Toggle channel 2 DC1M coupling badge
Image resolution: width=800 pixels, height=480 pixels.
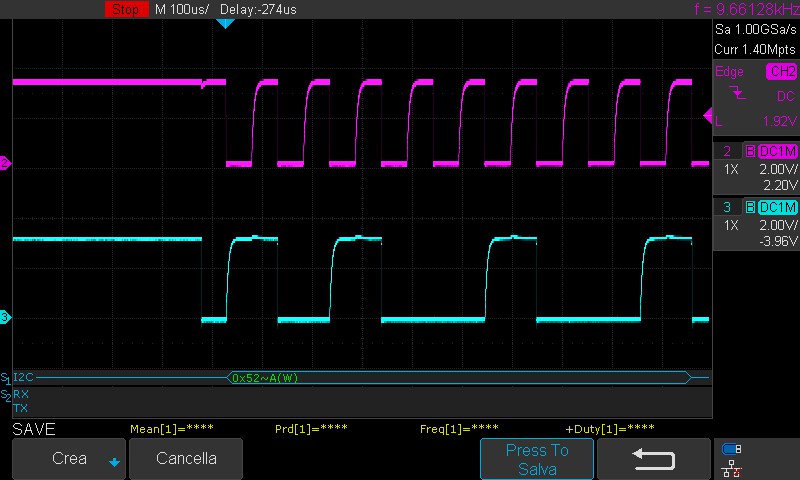(x=778, y=151)
